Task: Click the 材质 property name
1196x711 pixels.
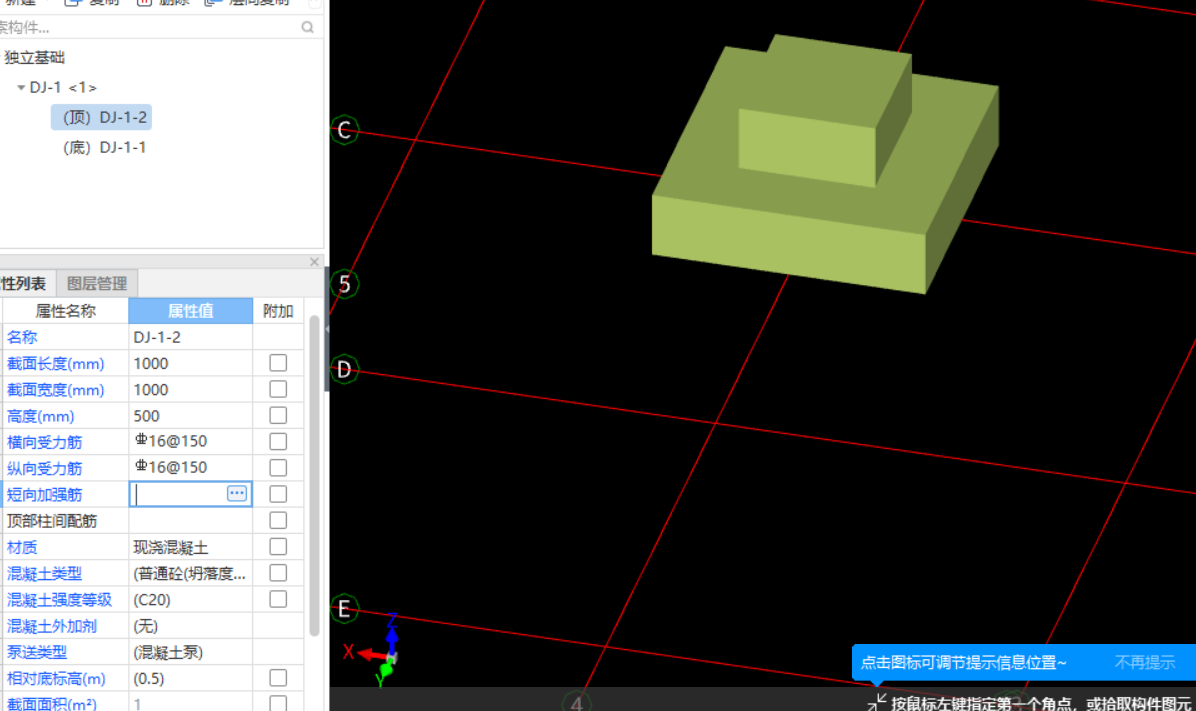Action: (22, 548)
